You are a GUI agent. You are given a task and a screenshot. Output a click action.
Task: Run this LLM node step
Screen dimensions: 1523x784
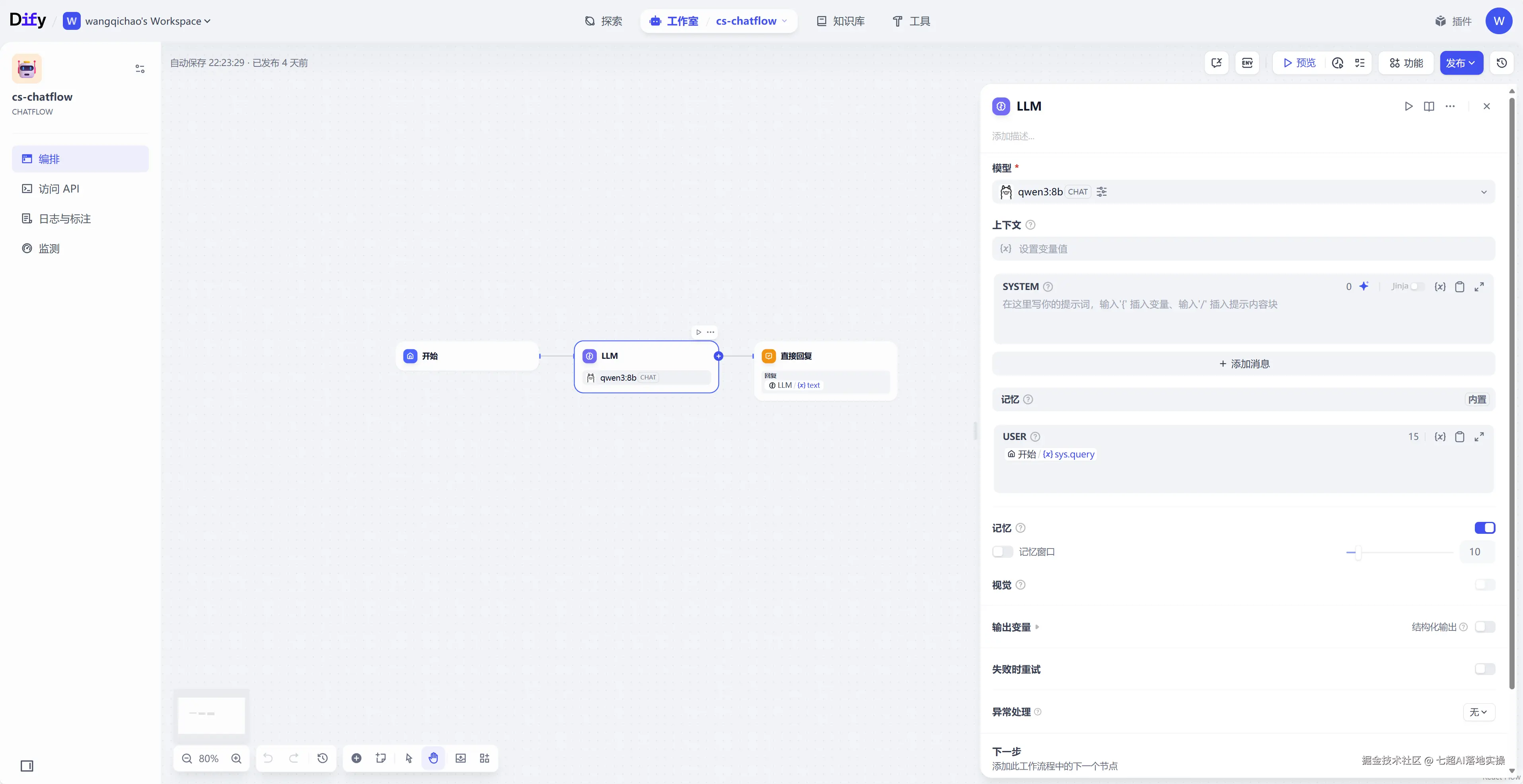[x=1408, y=107]
